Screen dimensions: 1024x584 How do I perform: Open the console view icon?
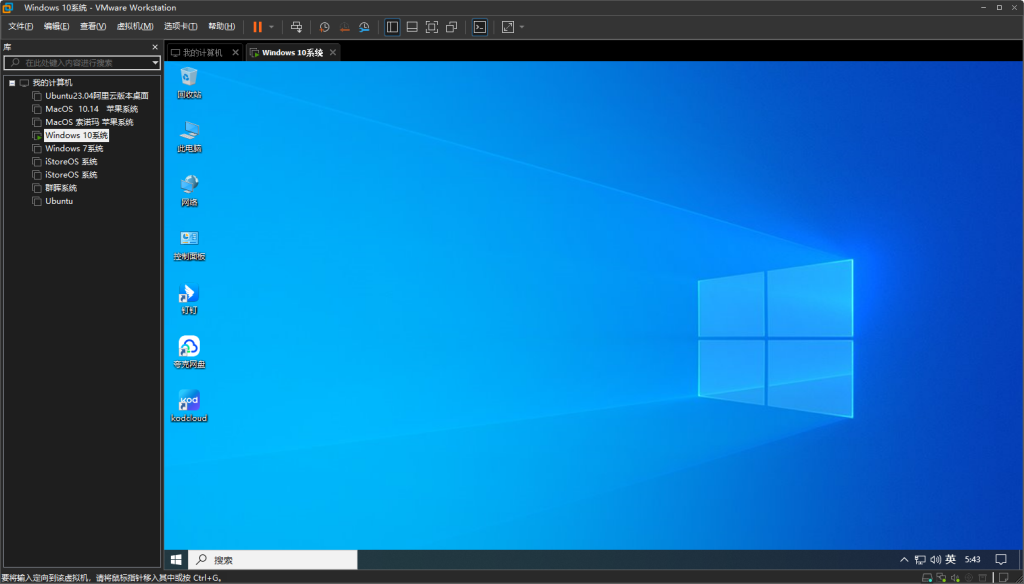click(480, 27)
